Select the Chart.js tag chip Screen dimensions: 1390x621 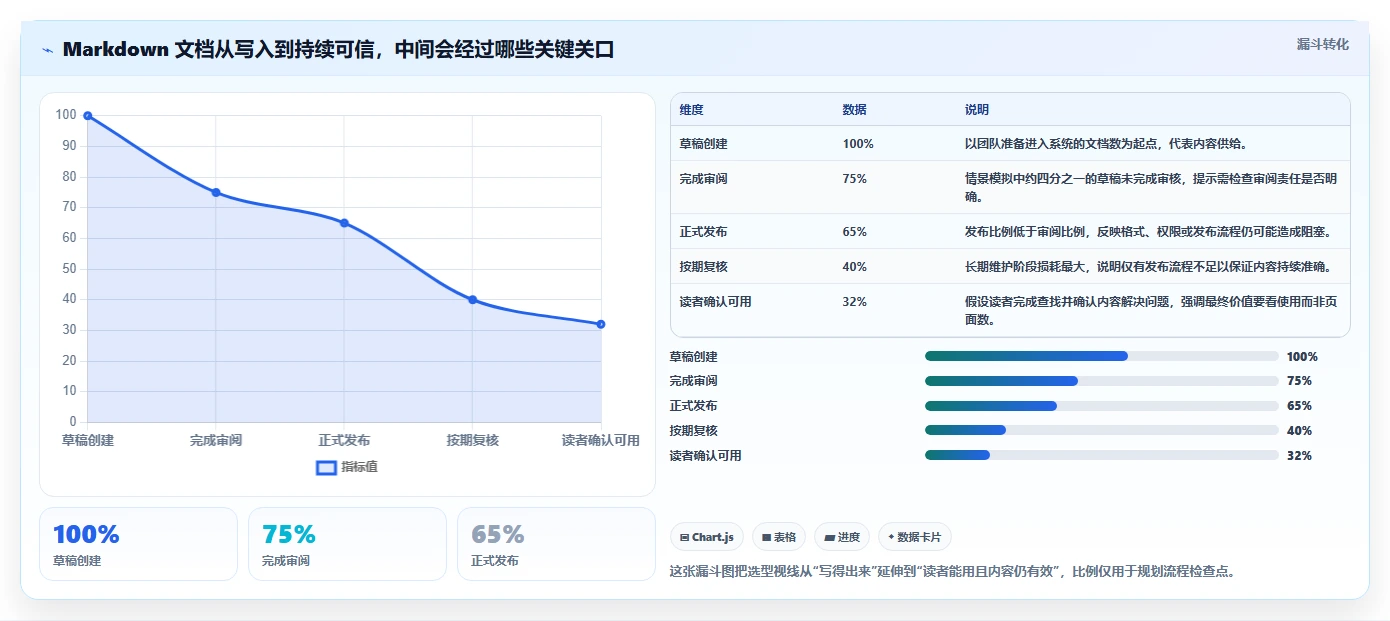click(707, 537)
